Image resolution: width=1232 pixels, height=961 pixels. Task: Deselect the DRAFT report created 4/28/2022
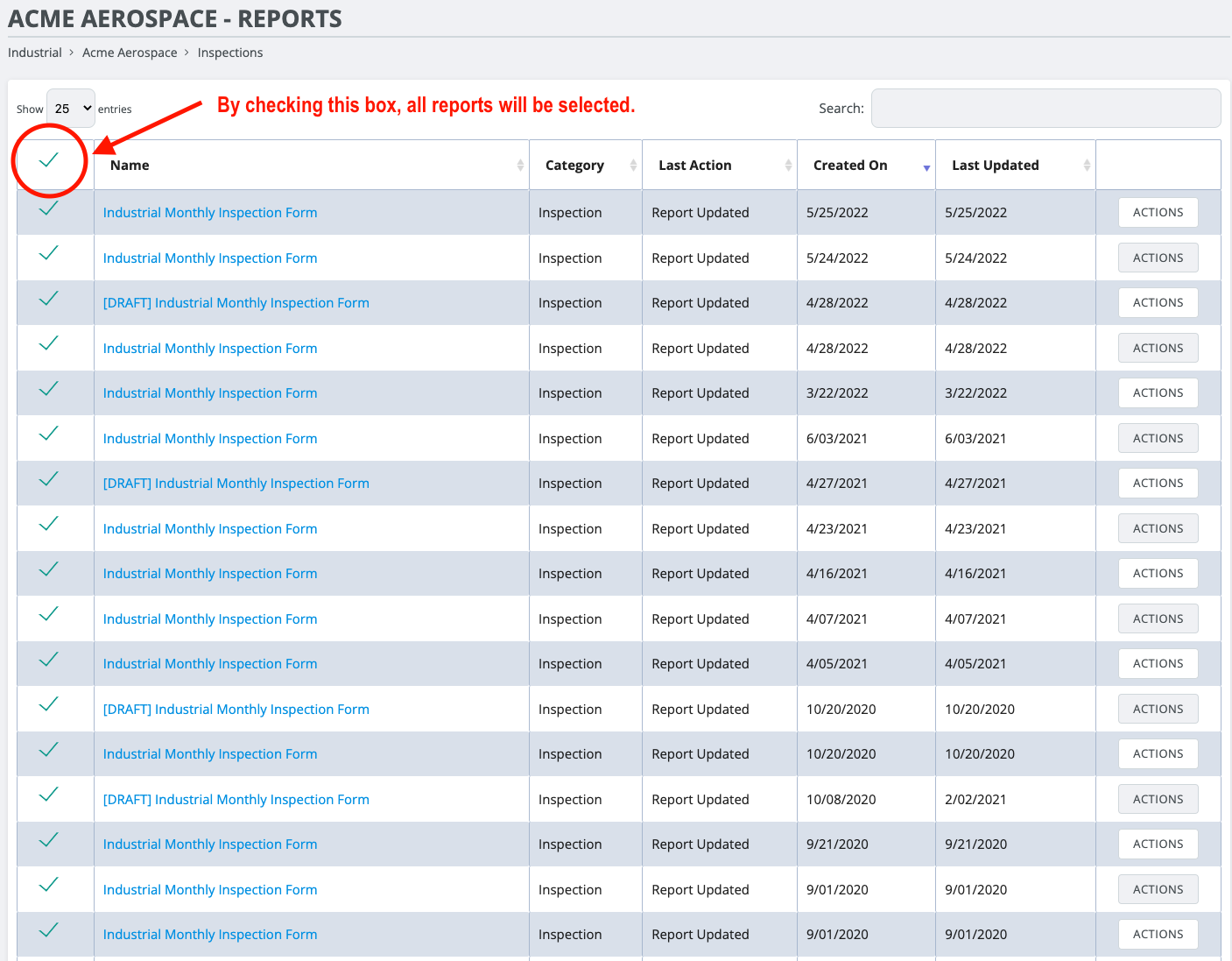49,299
